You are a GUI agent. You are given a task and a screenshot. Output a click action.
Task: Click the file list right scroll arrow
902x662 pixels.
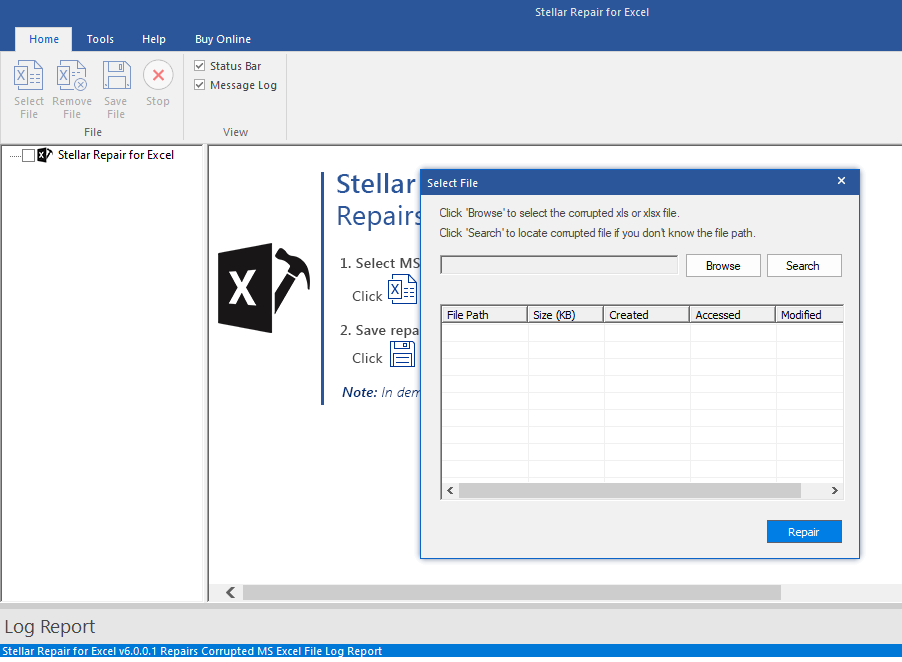(834, 491)
